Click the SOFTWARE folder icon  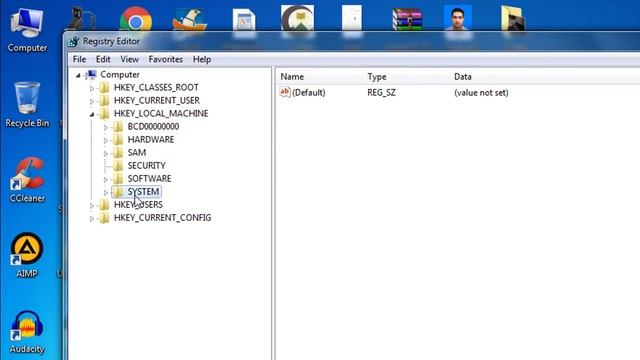[x=118, y=179]
